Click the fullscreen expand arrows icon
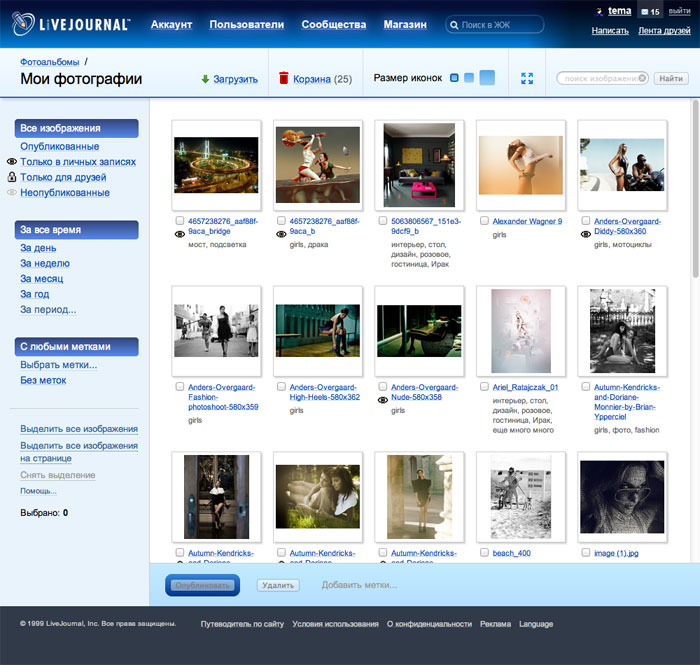 click(x=527, y=78)
